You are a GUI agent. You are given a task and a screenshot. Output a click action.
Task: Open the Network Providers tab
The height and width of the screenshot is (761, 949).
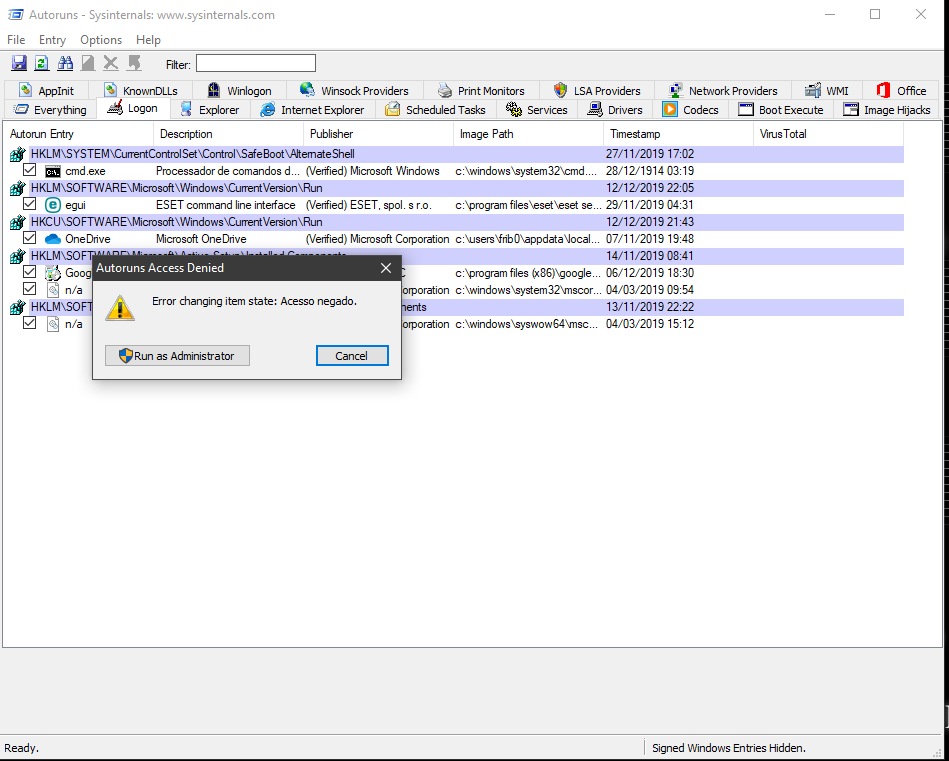pos(723,91)
